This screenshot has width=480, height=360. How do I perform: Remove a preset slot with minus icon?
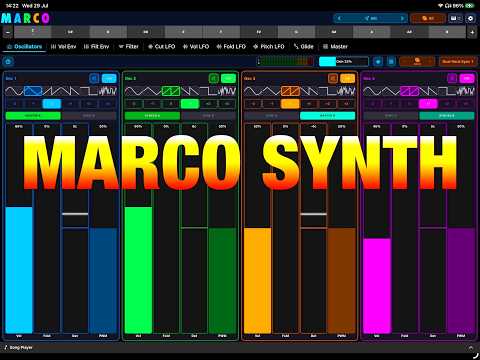pos(8,32)
